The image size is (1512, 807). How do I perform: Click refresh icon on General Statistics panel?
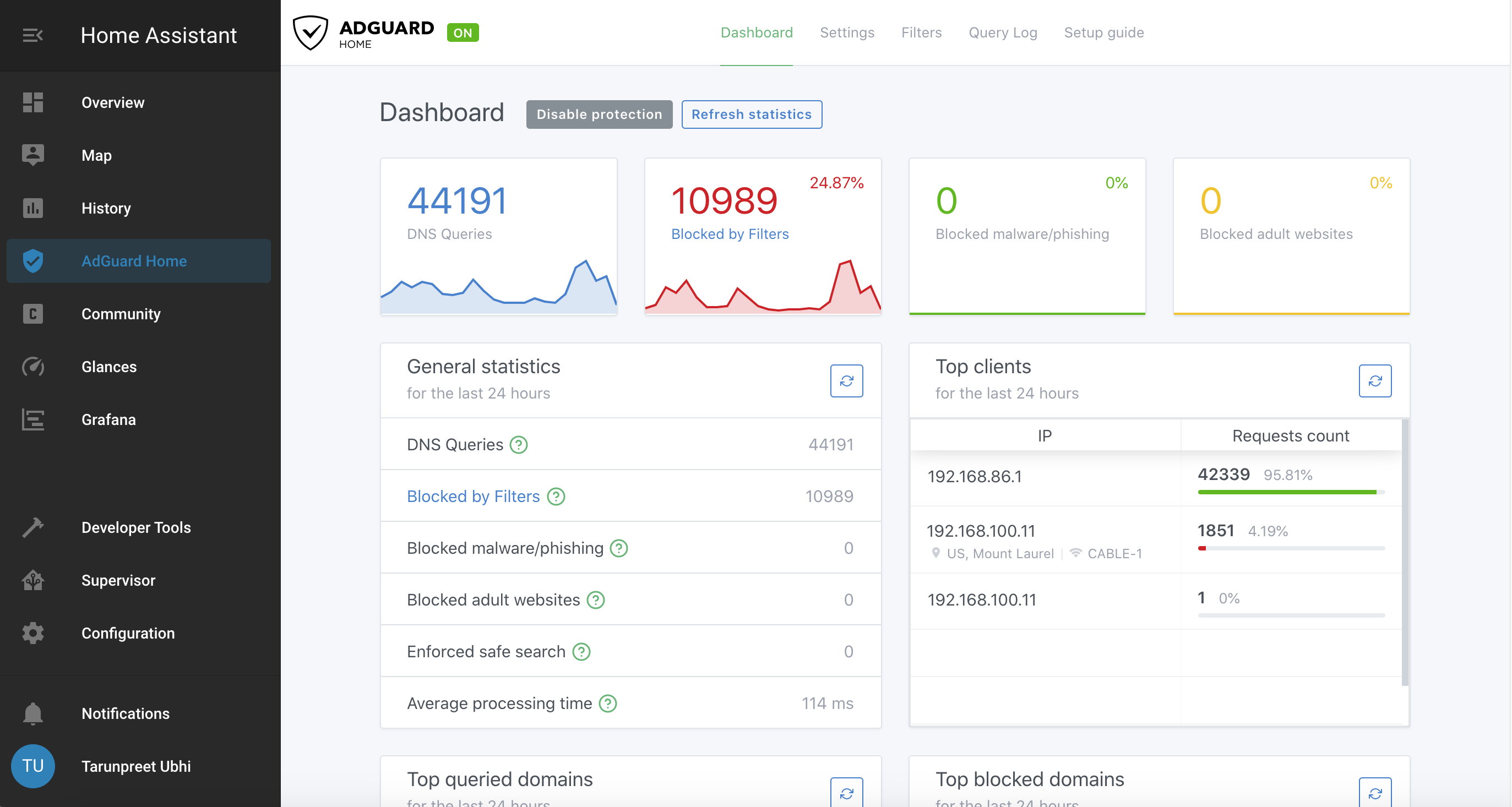point(846,381)
